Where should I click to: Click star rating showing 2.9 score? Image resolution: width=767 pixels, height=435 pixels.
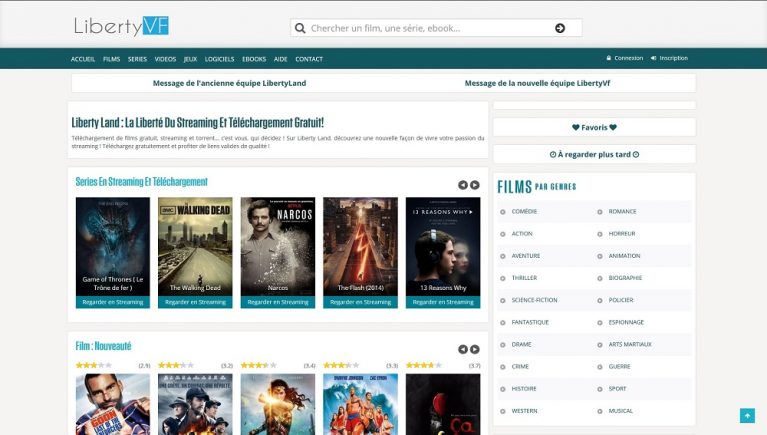tap(93, 366)
